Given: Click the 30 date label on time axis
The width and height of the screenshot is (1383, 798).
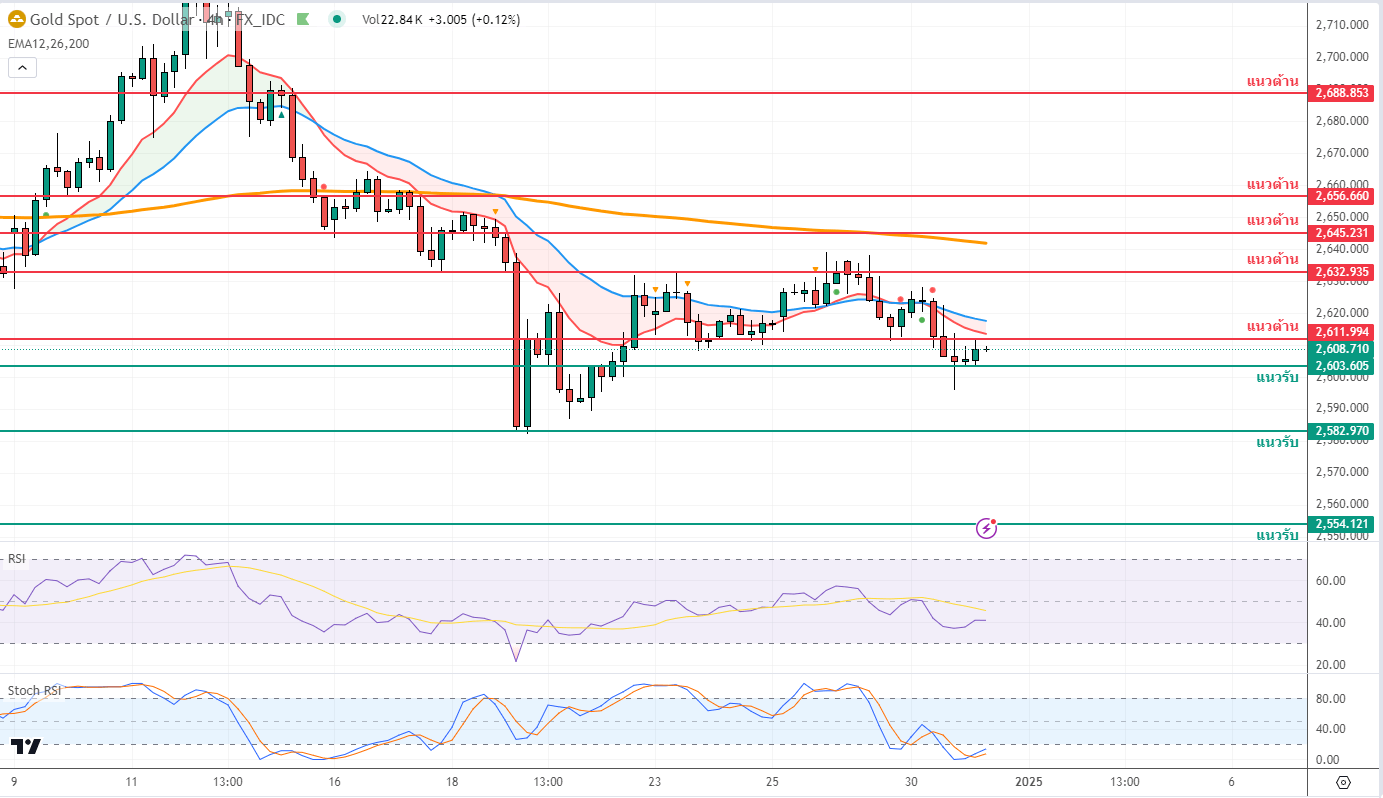Looking at the screenshot, I should [x=911, y=782].
